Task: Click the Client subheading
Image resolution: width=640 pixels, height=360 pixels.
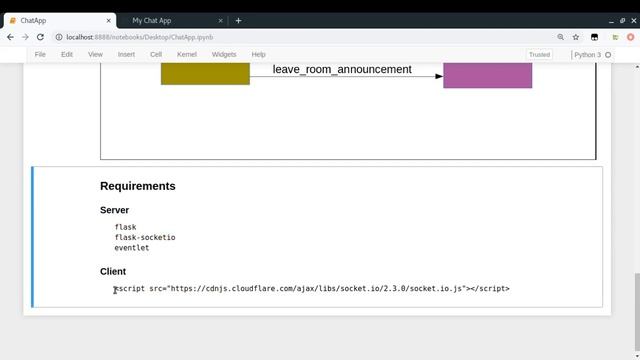Action: point(113,271)
